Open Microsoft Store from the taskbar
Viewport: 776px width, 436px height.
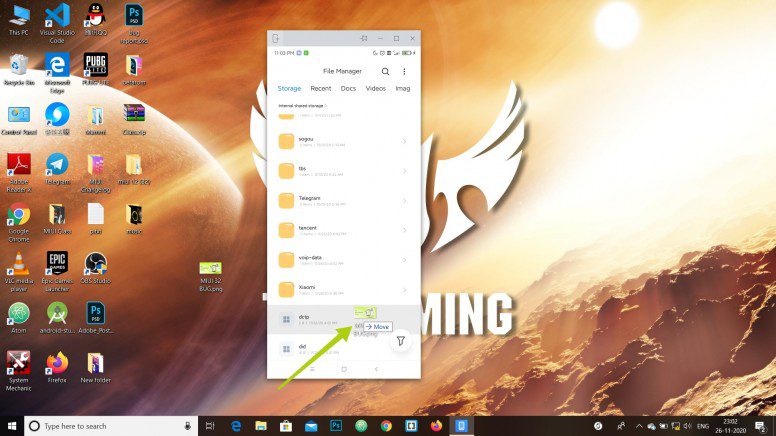coord(286,426)
